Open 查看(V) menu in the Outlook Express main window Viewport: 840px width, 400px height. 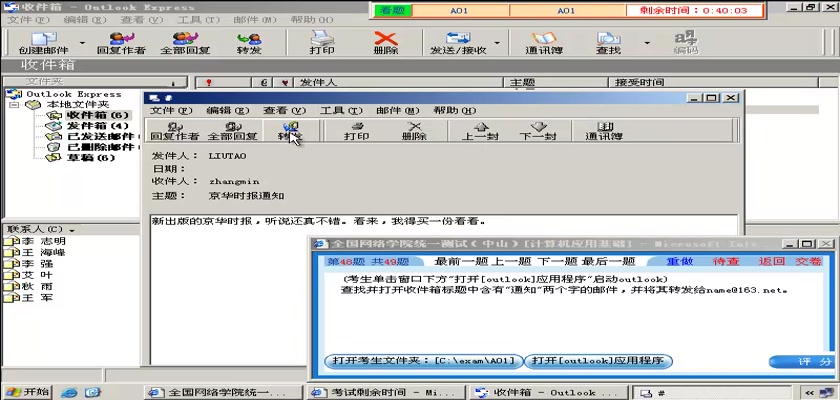[141, 20]
